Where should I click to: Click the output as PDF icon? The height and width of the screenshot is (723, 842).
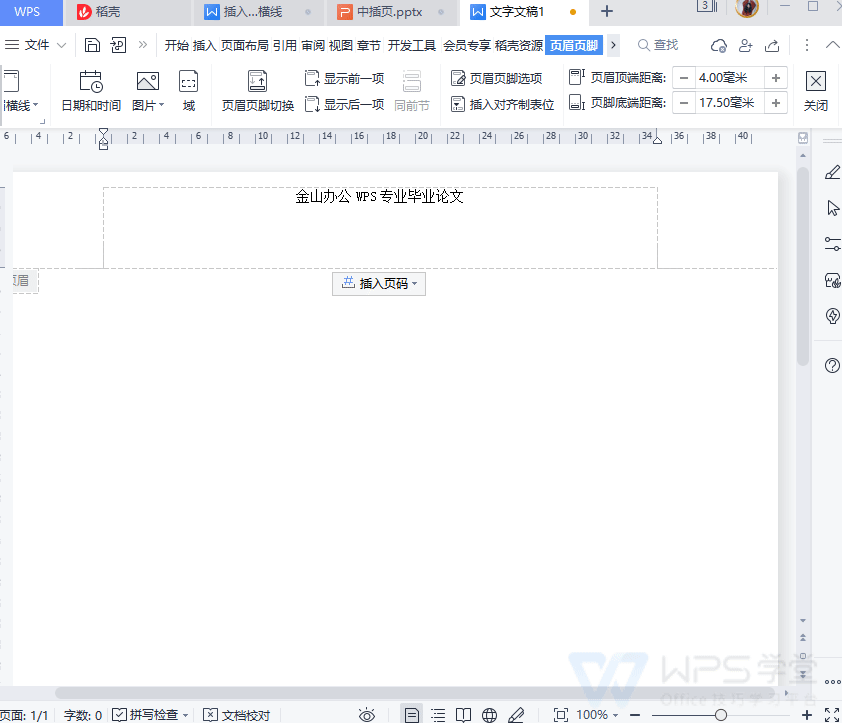(118, 45)
